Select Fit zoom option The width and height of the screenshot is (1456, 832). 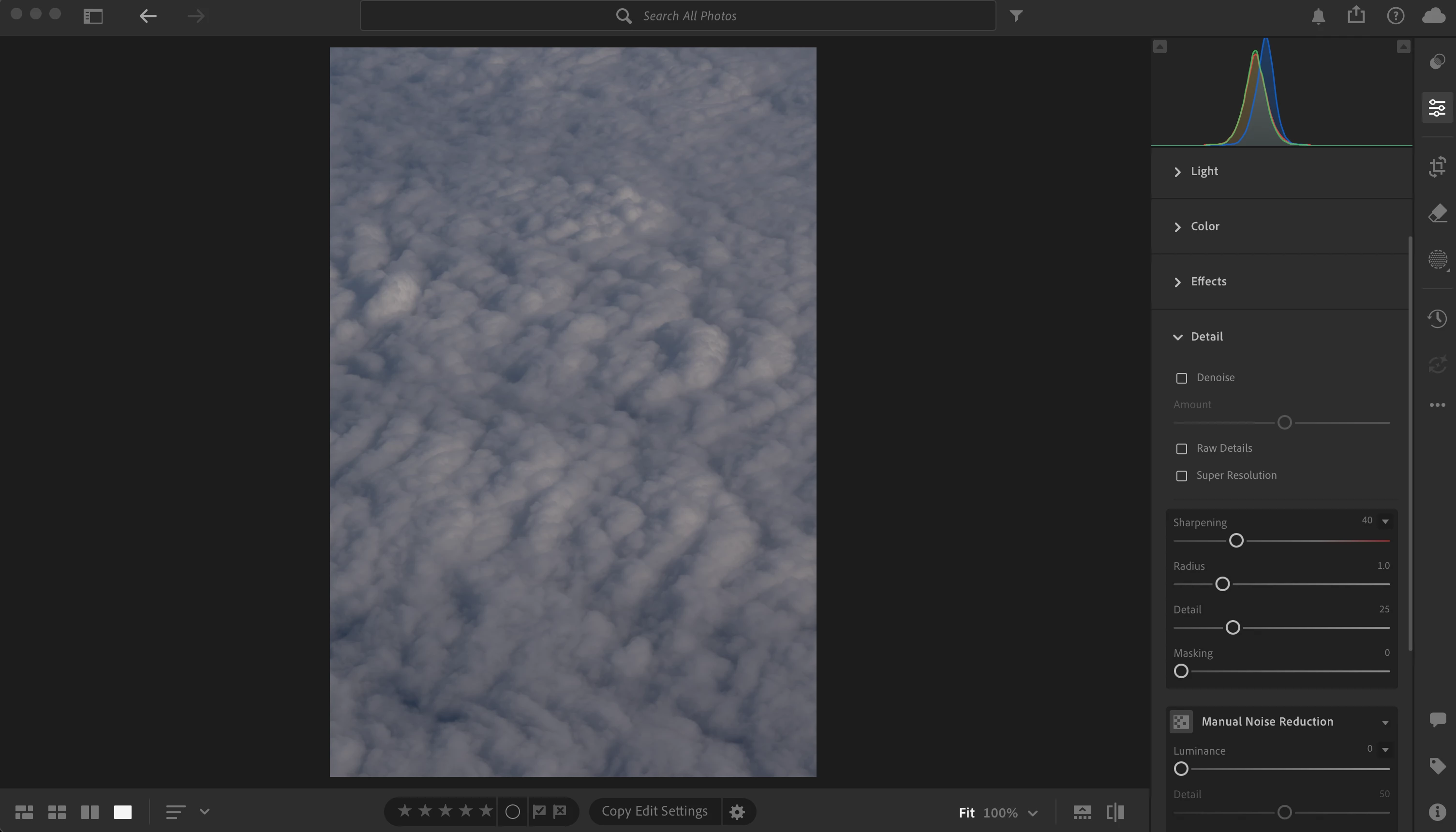966,813
